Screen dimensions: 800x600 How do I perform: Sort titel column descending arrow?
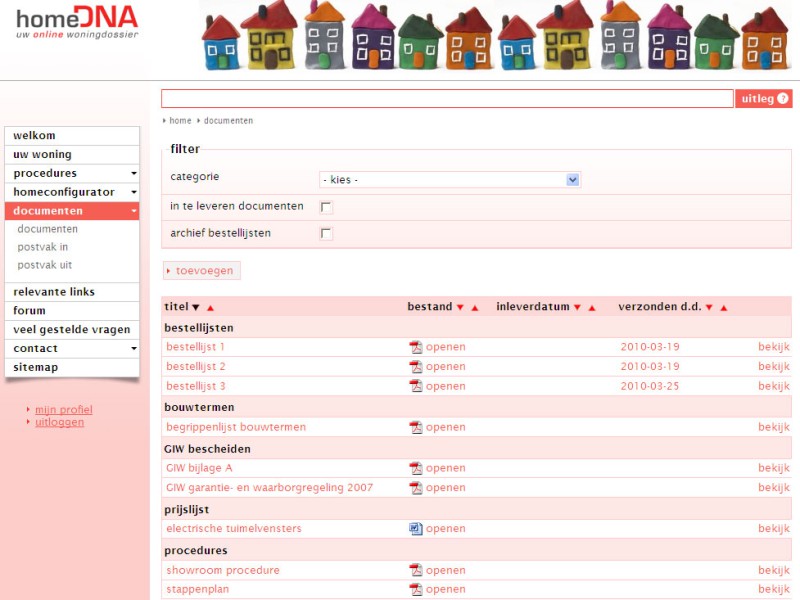pos(196,308)
